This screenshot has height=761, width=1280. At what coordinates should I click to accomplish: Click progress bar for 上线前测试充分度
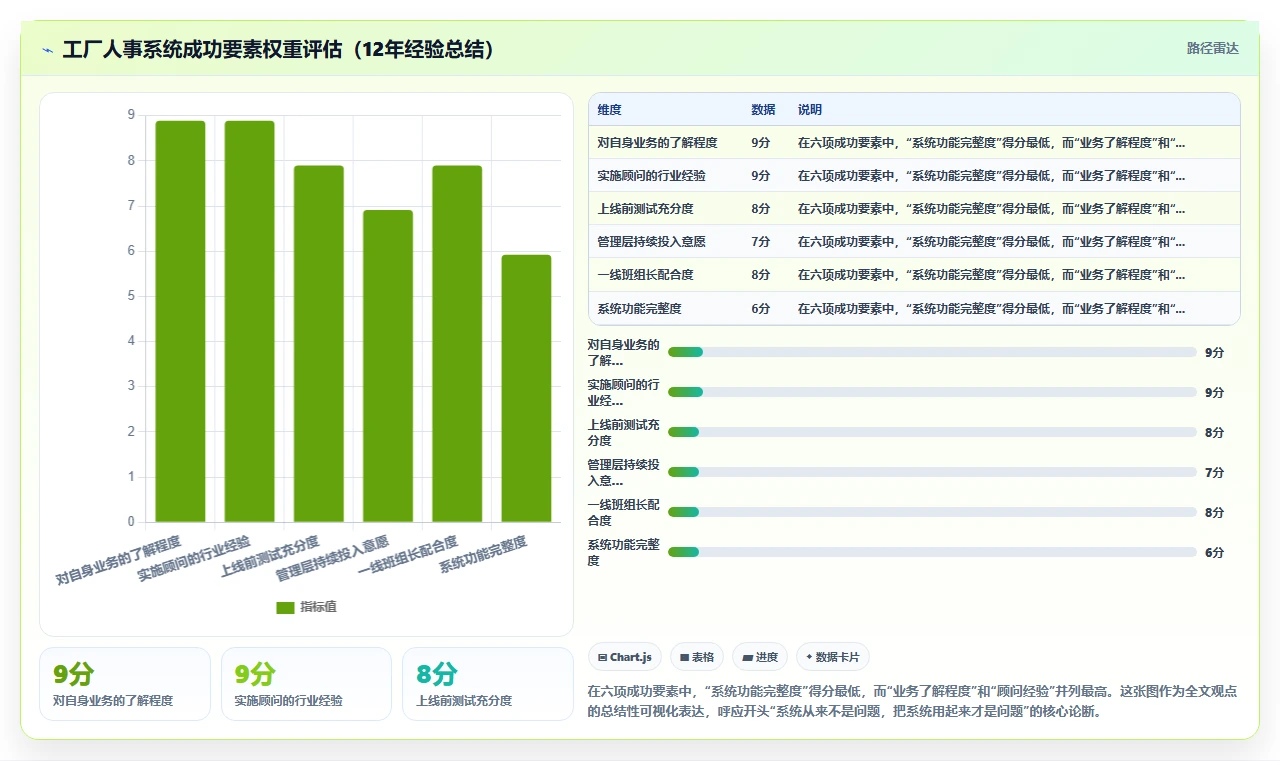[932, 432]
